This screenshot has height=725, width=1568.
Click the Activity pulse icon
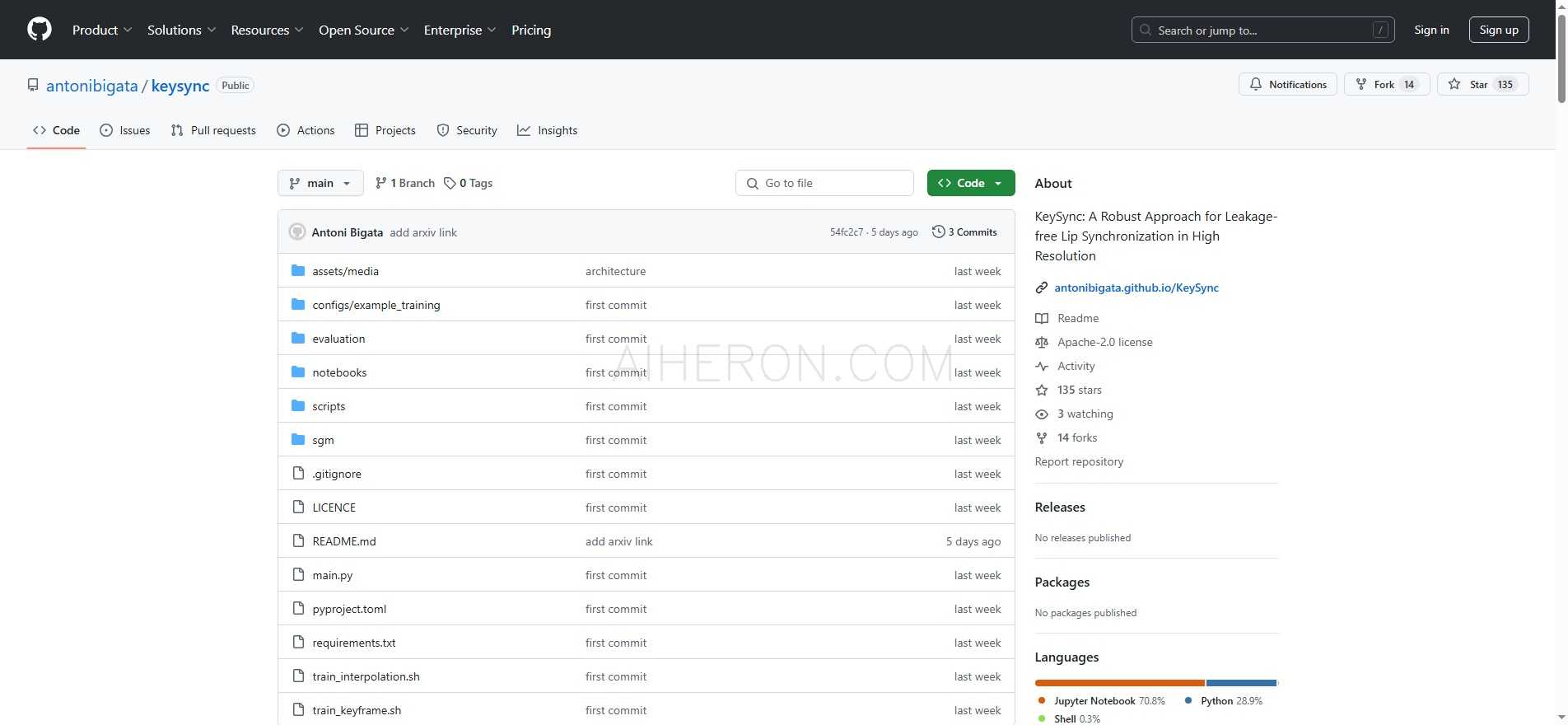click(x=1042, y=366)
